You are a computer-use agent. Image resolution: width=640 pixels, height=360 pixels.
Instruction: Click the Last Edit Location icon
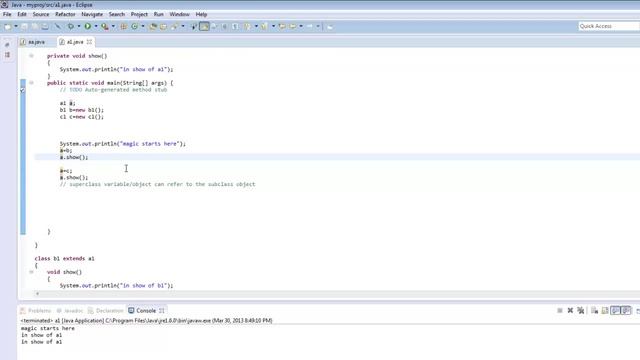tap(282, 27)
